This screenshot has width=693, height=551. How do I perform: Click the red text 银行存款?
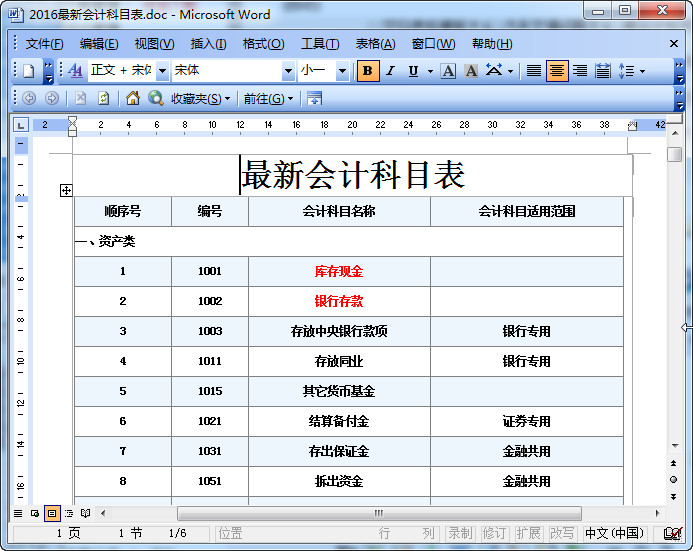[339, 301]
